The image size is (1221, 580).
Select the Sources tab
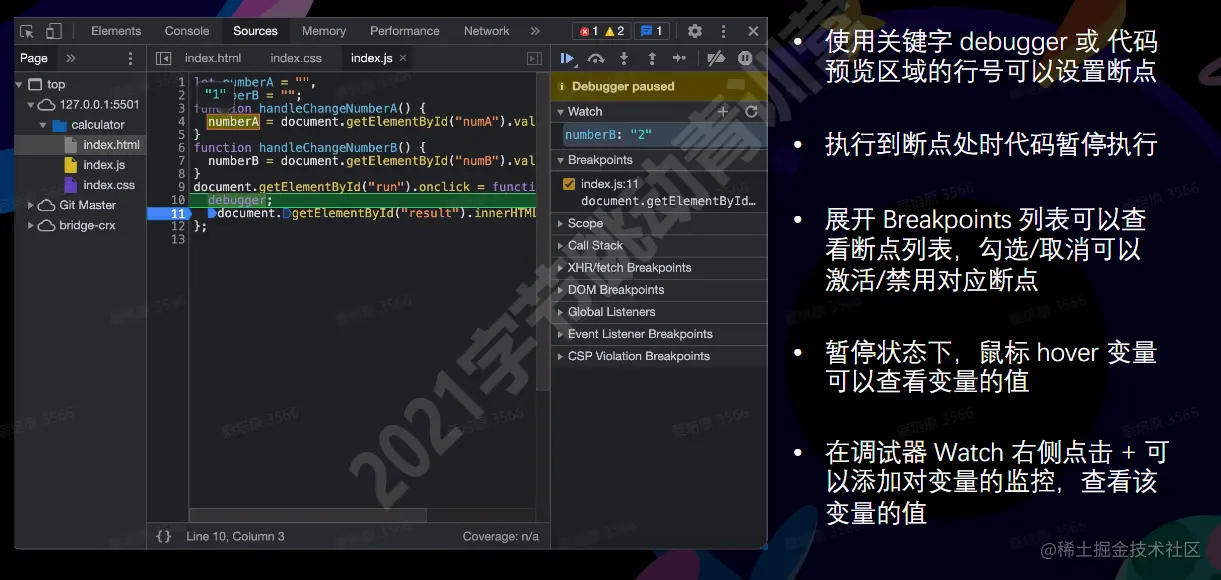pyautogui.click(x=255, y=31)
